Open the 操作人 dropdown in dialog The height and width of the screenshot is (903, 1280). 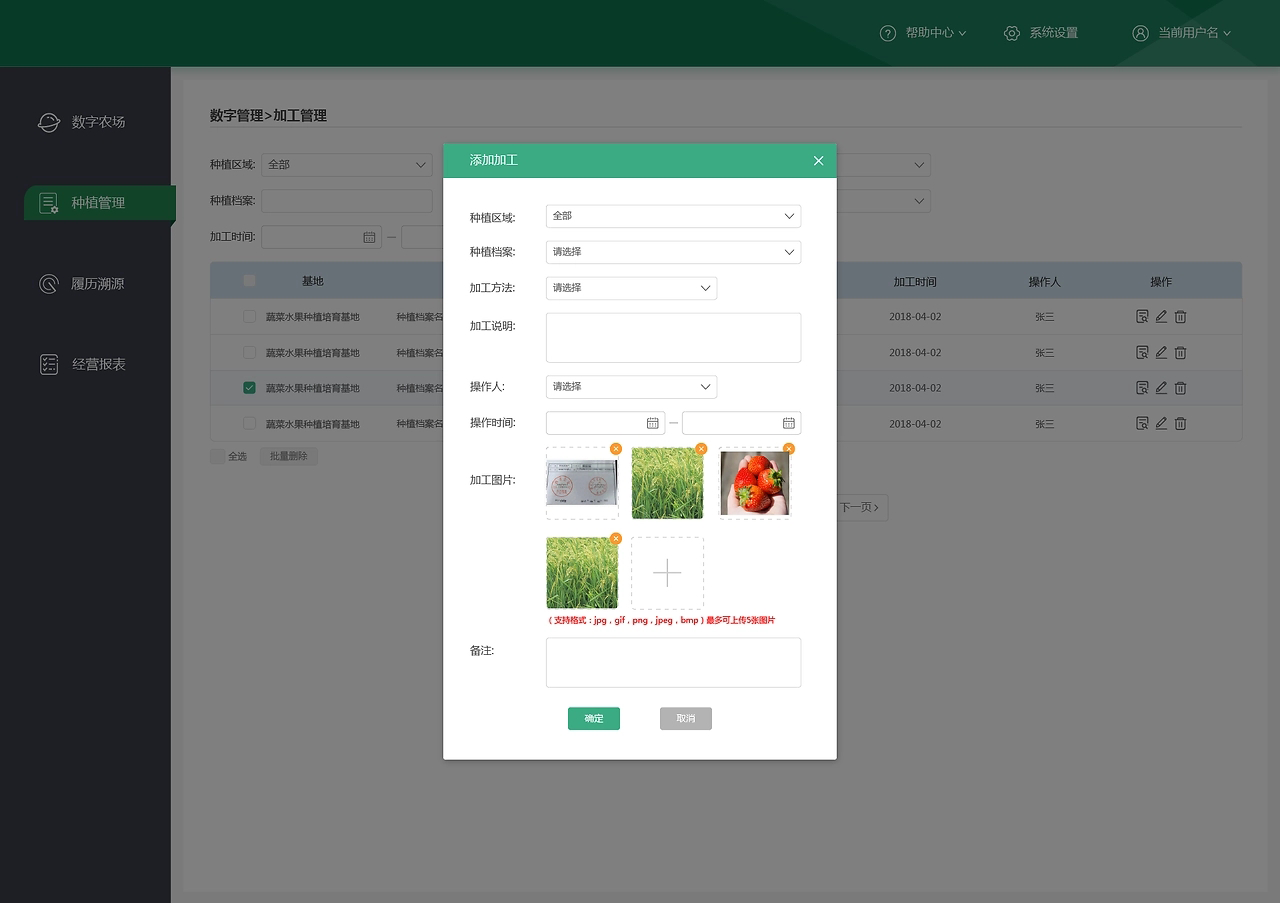coord(631,387)
